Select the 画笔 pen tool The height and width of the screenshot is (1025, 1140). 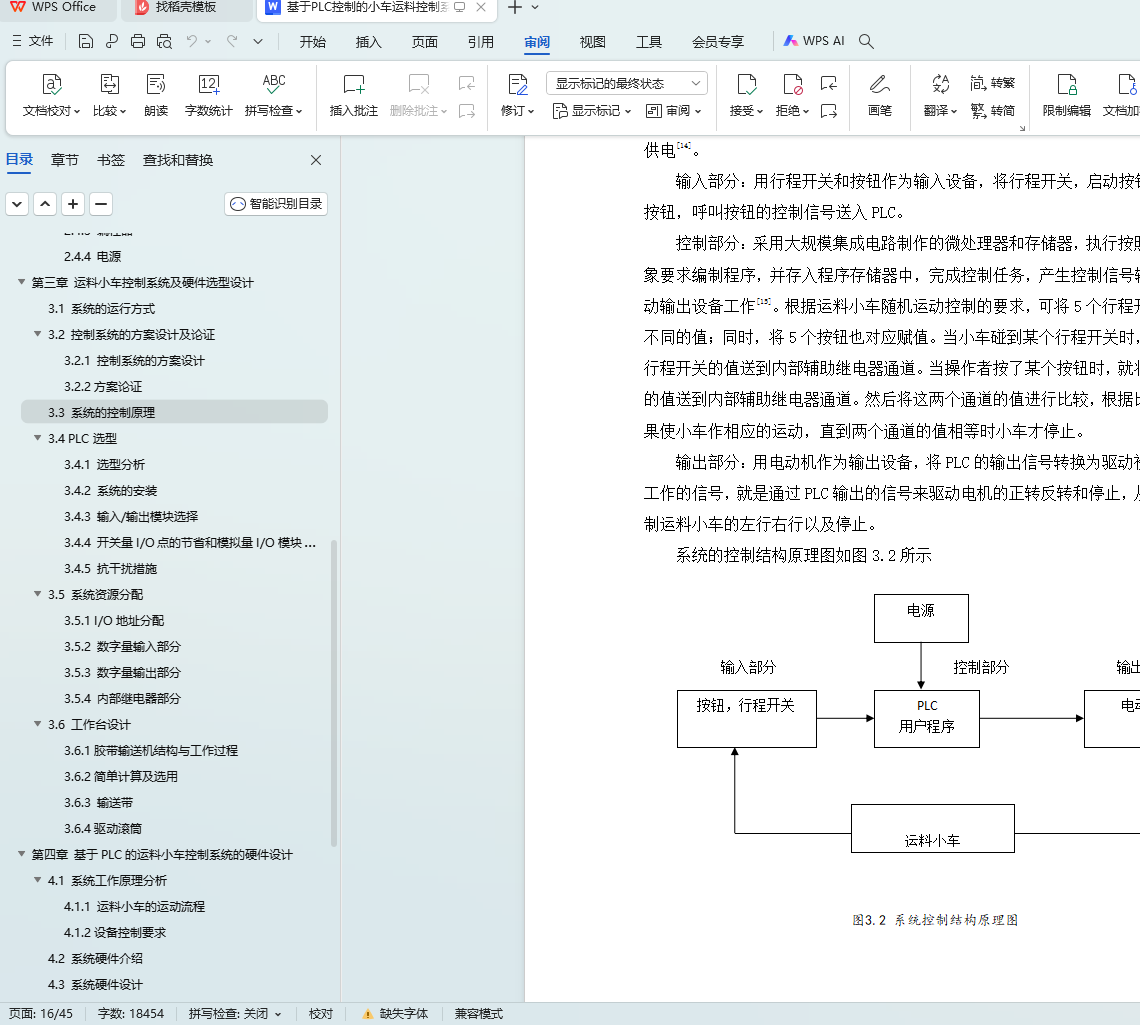pos(880,95)
